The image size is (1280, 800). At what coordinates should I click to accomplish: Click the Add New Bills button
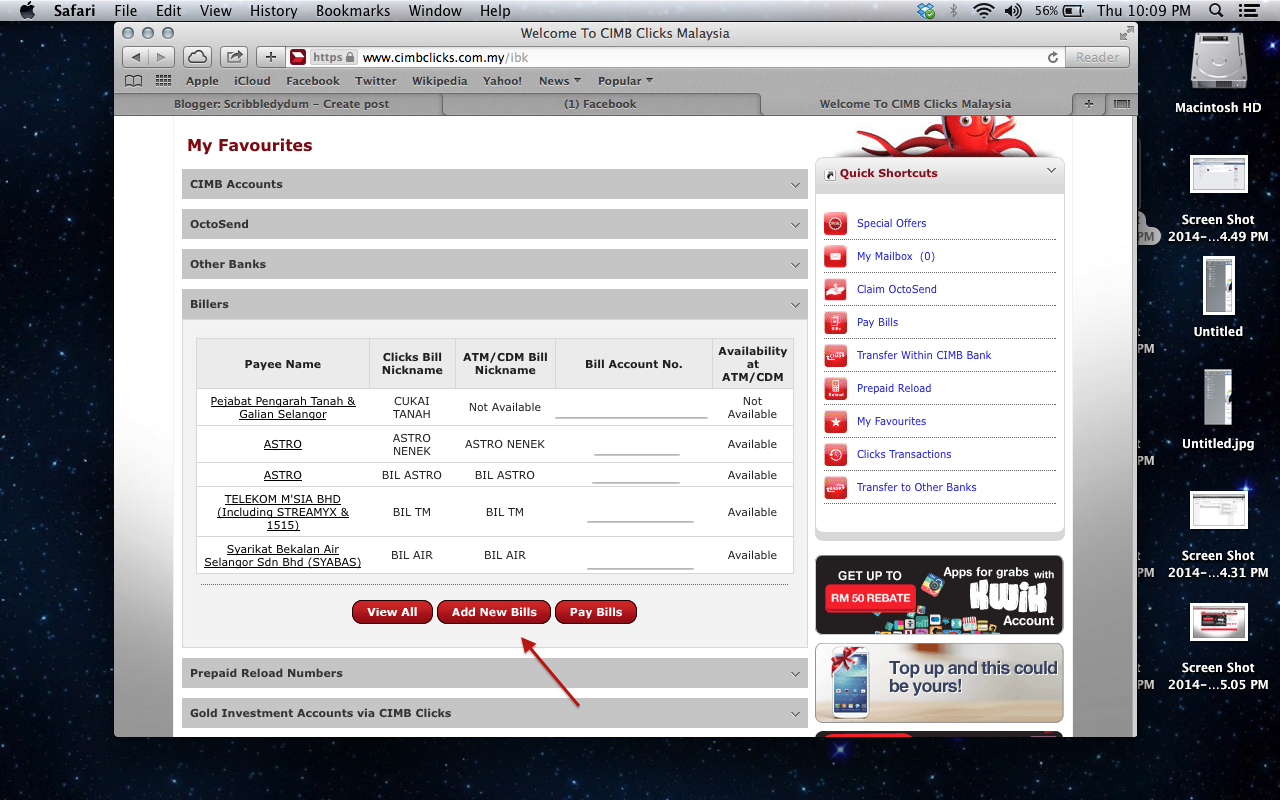[494, 612]
